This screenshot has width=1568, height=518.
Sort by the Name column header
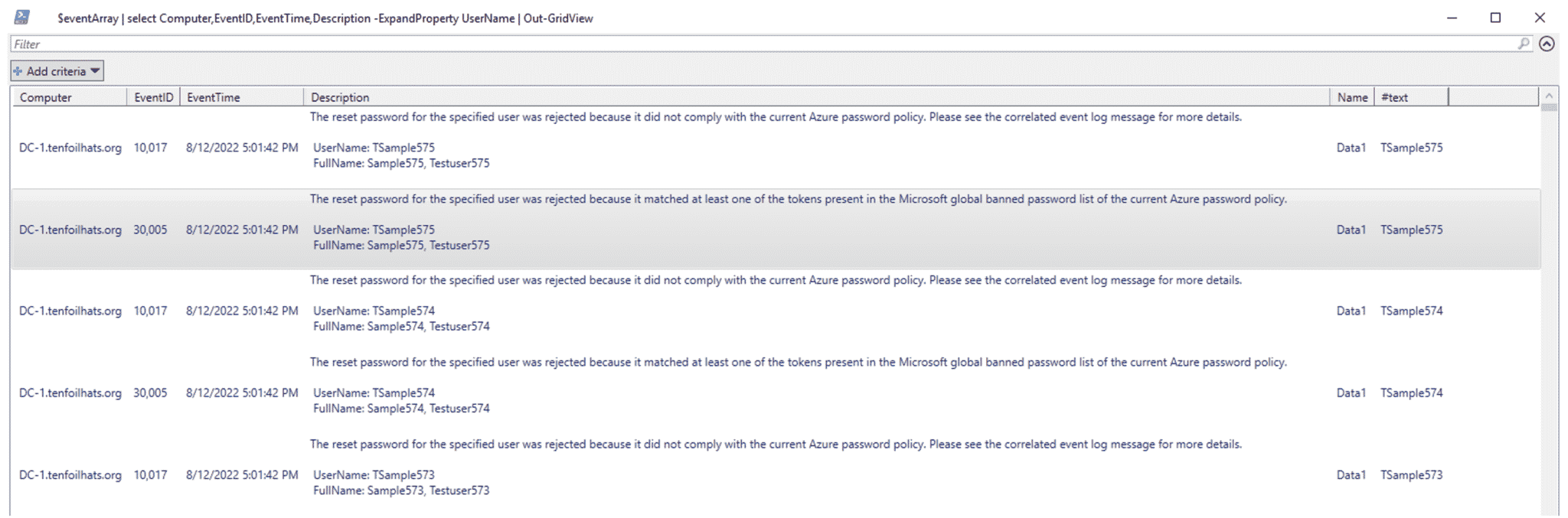coord(1352,97)
